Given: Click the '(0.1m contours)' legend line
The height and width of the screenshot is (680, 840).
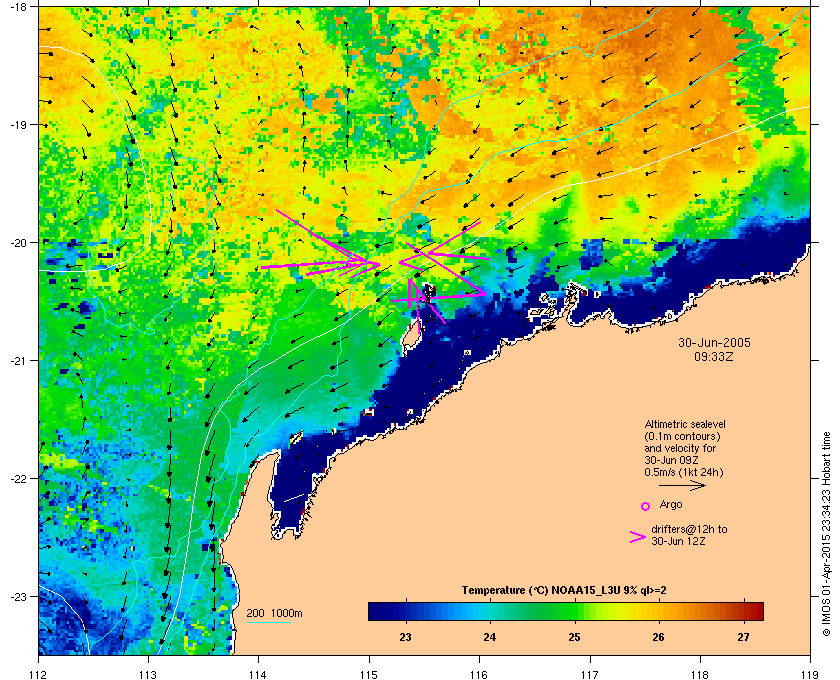Looking at the screenshot, I should (x=682, y=436).
